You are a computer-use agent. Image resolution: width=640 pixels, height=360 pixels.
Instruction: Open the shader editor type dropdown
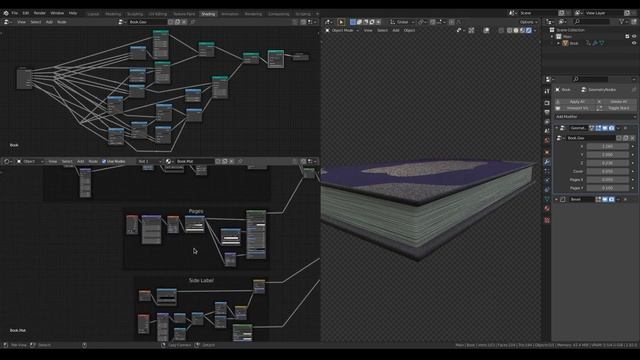pos(7,161)
